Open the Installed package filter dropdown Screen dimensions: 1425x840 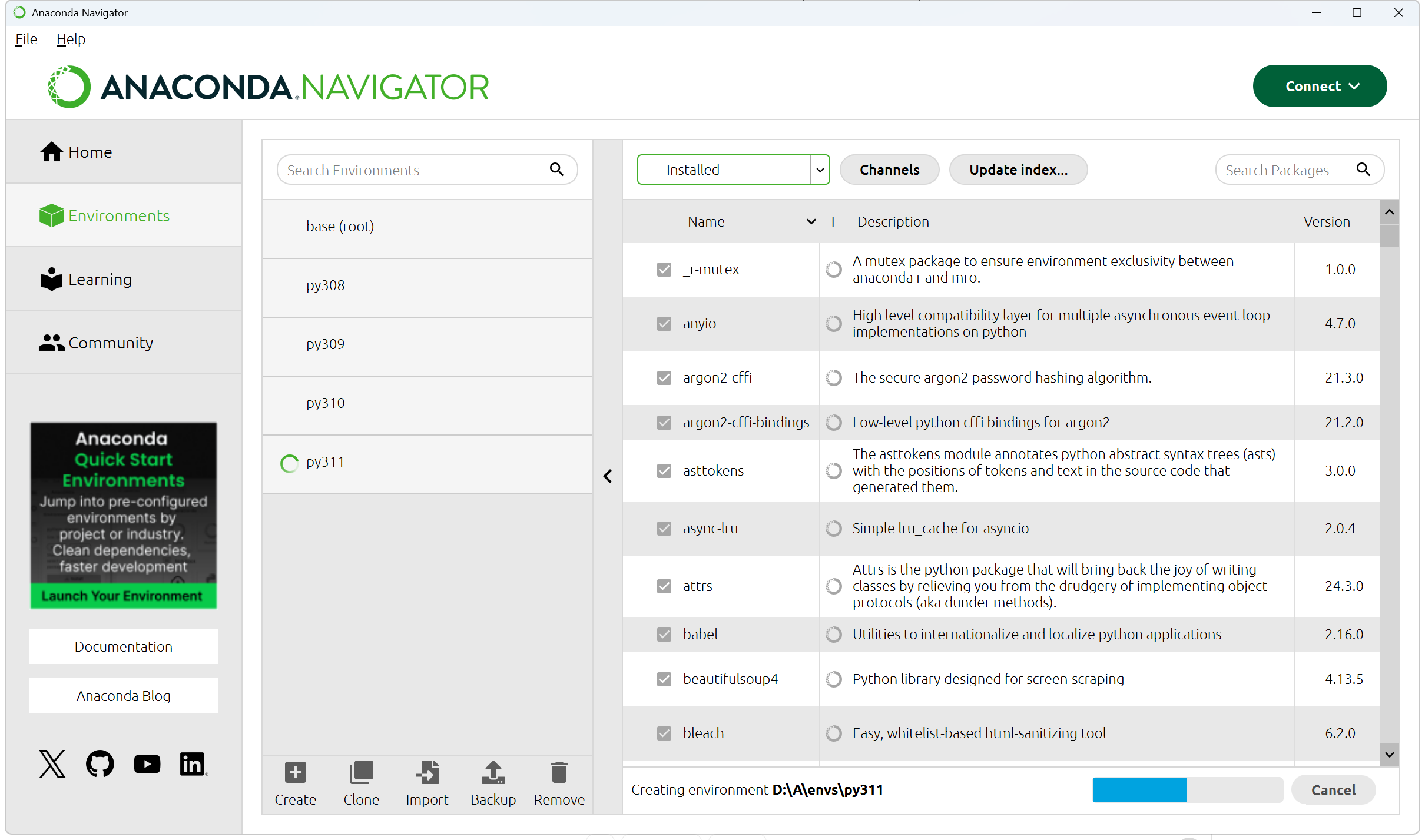click(x=733, y=170)
